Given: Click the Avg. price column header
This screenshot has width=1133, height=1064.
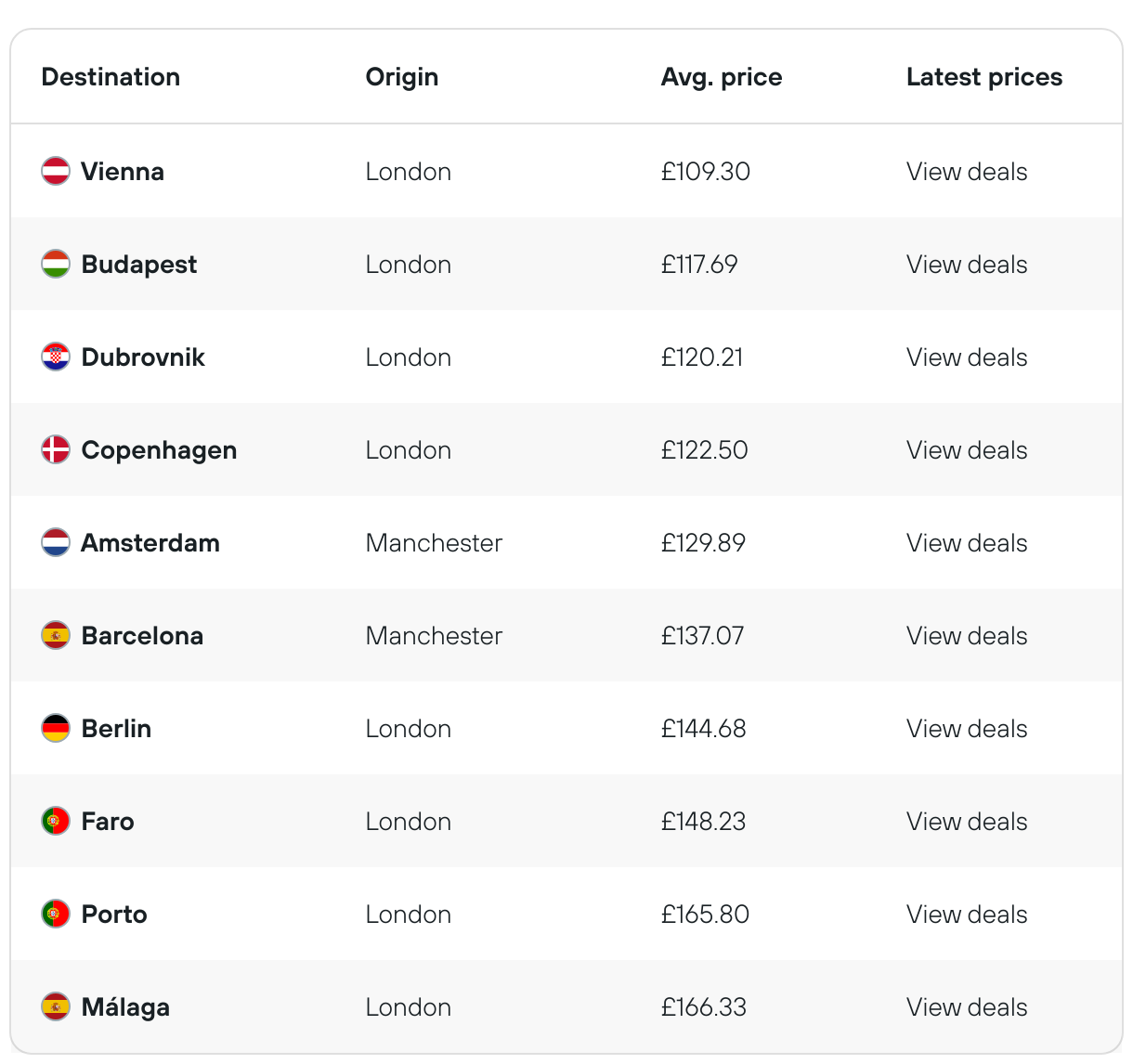Looking at the screenshot, I should pyautogui.click(x=721, y=77).
